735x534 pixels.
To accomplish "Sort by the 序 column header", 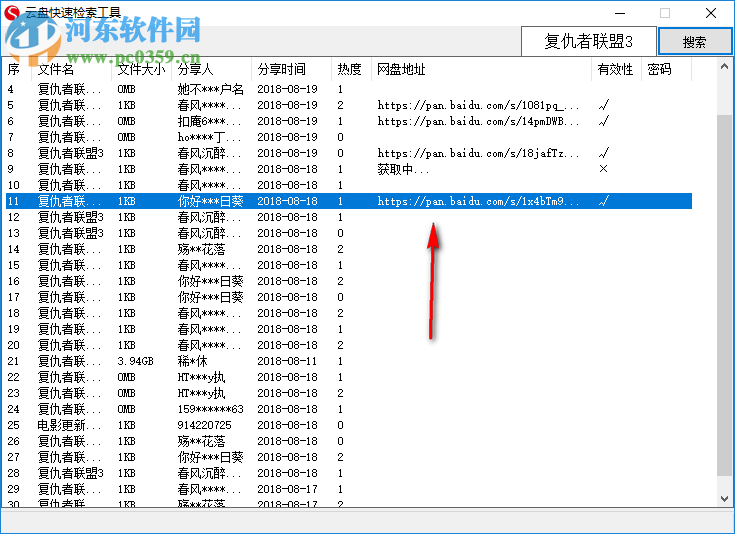I will click(x=16, y=69).
